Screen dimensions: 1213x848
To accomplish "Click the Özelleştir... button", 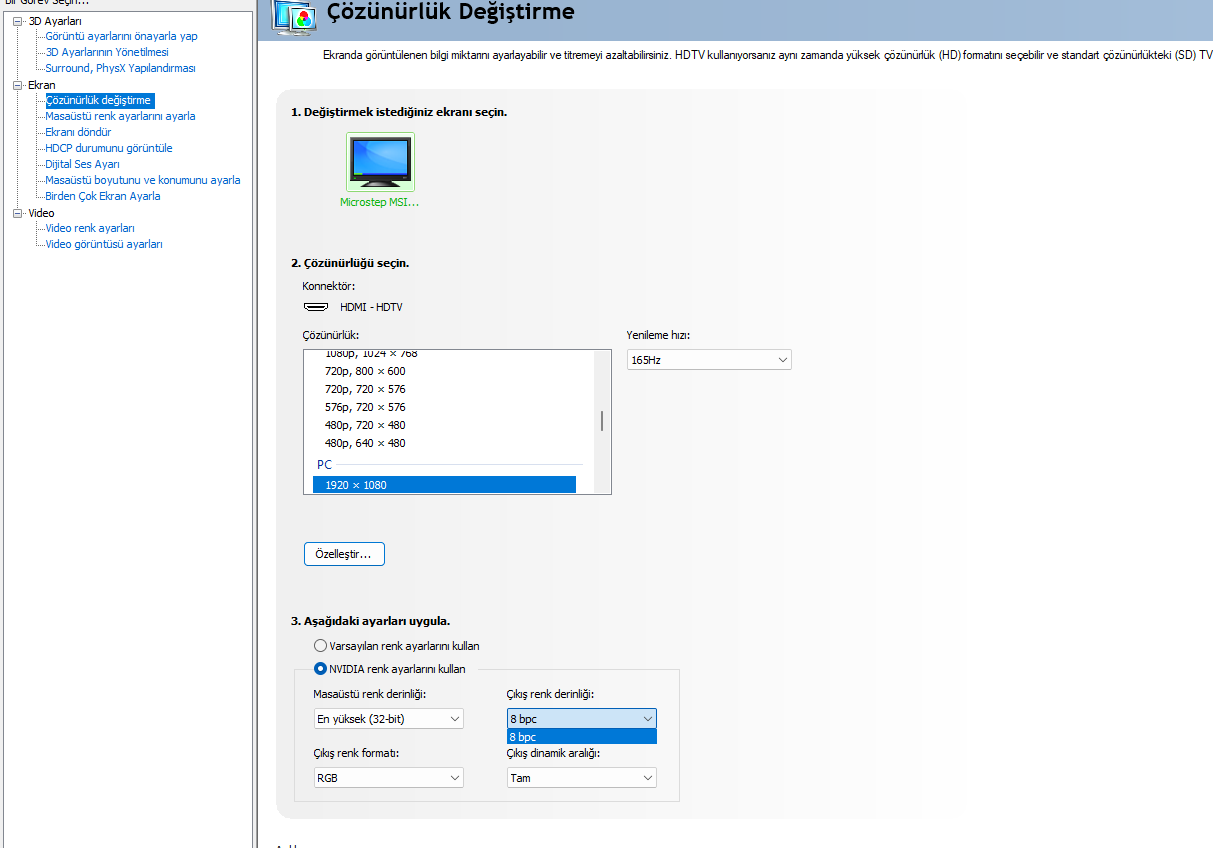I will (344, 554).
